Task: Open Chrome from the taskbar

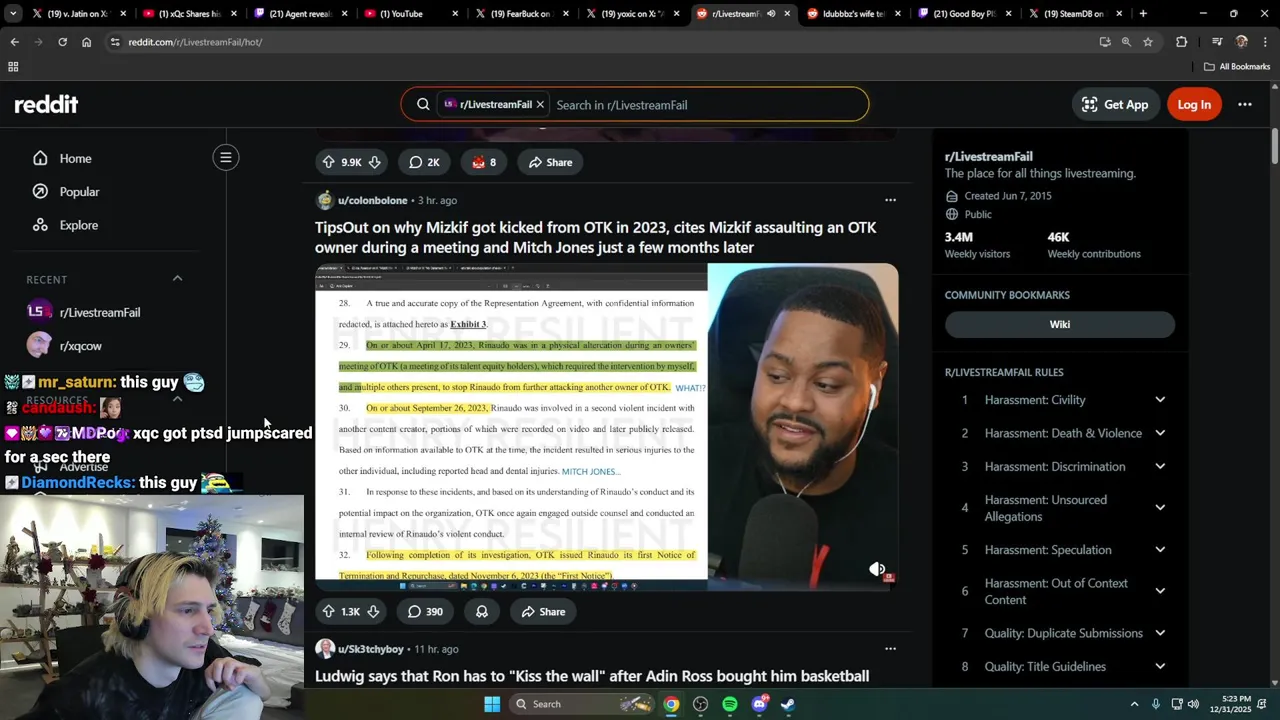Action: (x=672, y=704)
